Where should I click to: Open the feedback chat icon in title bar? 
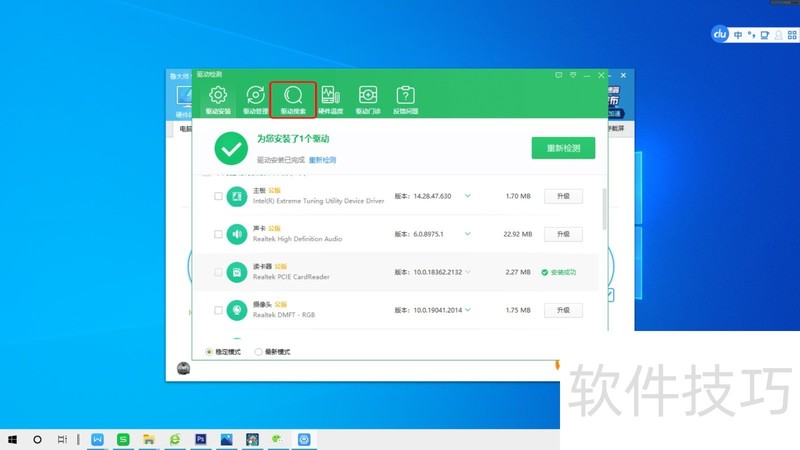[x=559, y=75]
